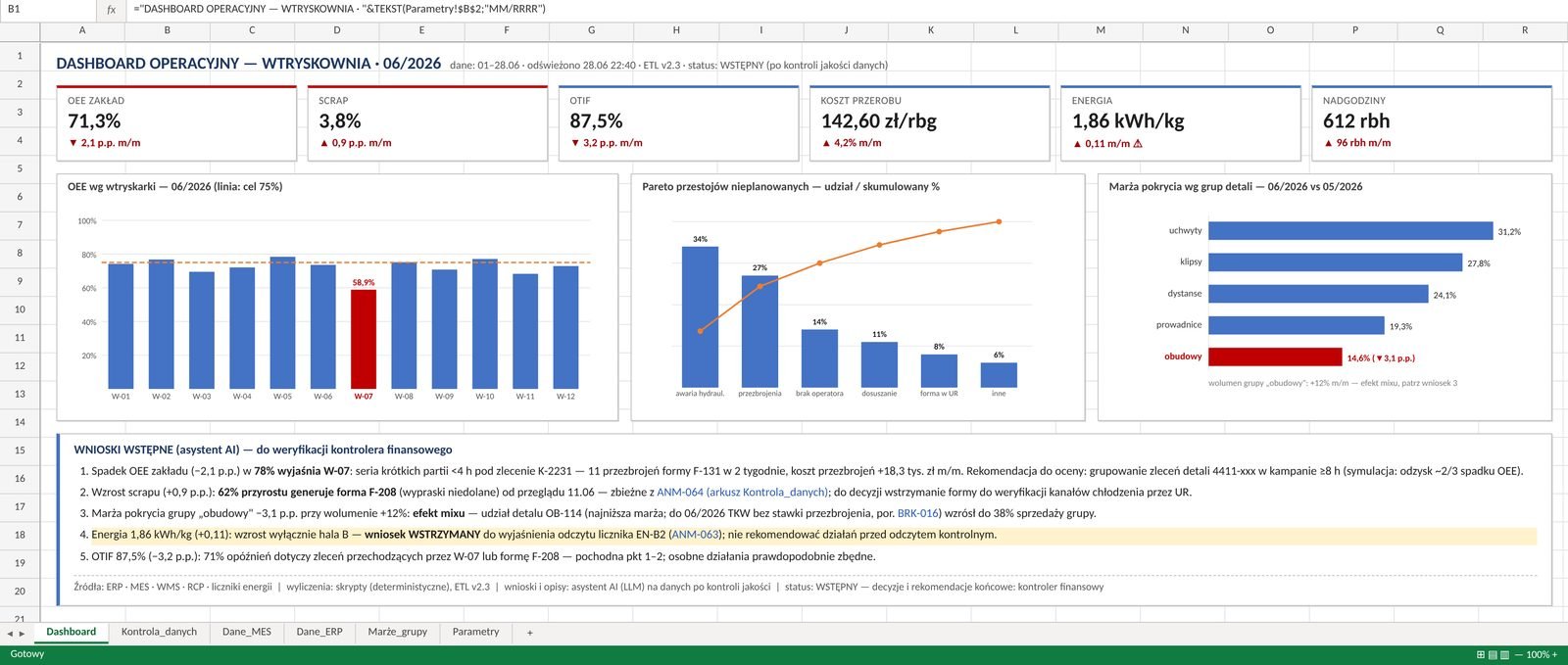Image resolution: width=1568 pixels, height=665 pixels.
Task: Follow the ANM-064 (arkusz Kontrola_danych) link
Action: pos(743,493)
